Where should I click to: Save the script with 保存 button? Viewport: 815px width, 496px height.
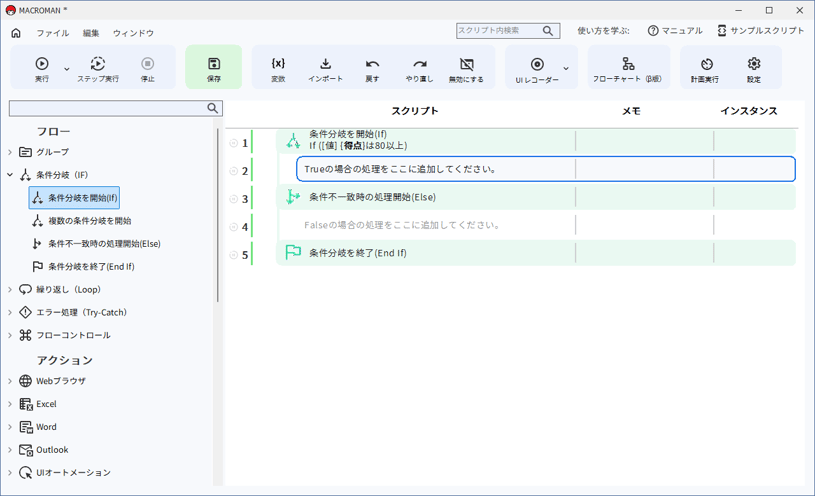(x=214, y=67)
